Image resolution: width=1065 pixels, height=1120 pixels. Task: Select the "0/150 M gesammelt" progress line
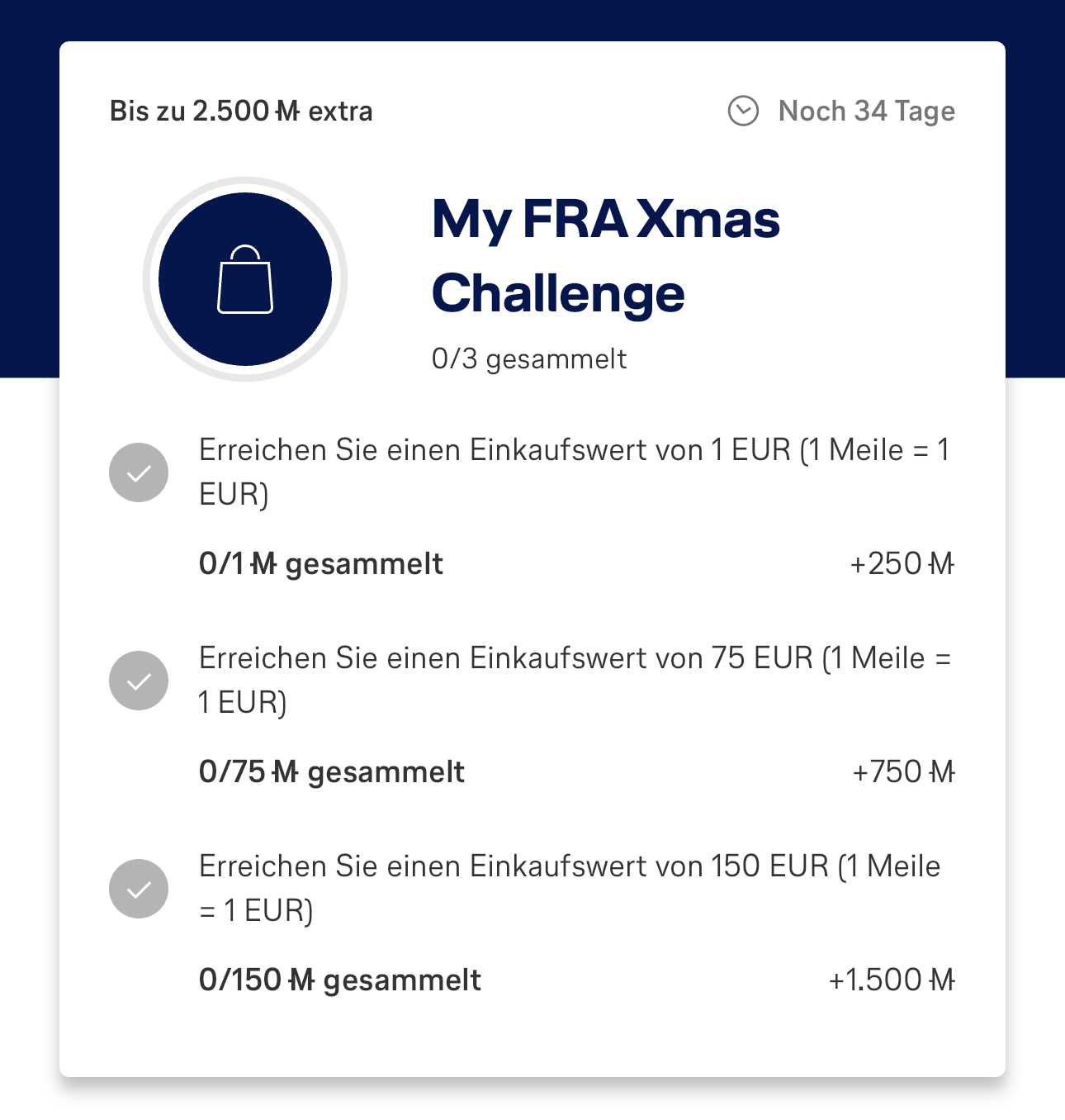coord(339,980)
